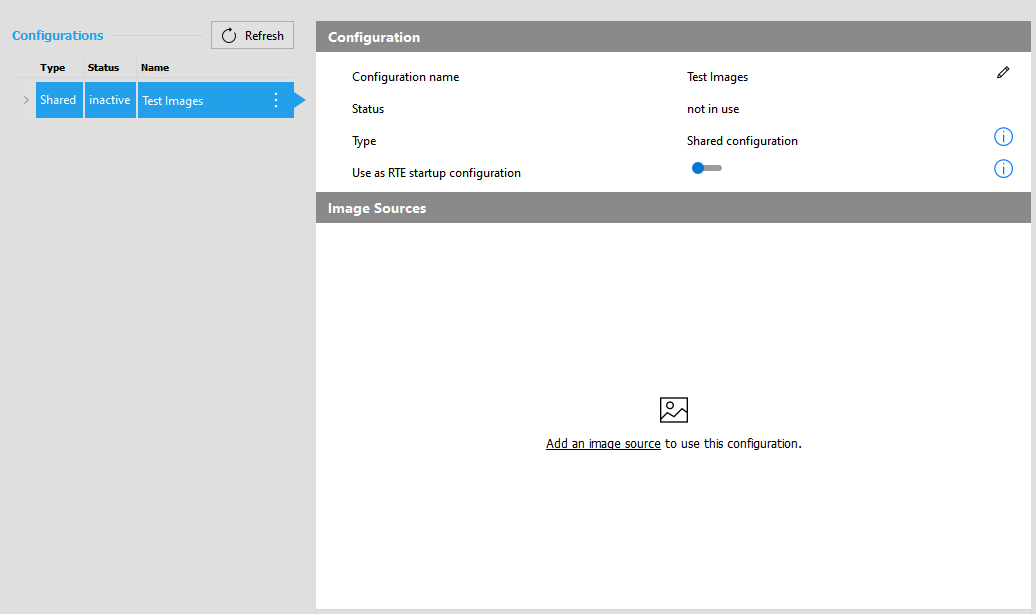Click the Image Sources section header

tap(377, 208)
